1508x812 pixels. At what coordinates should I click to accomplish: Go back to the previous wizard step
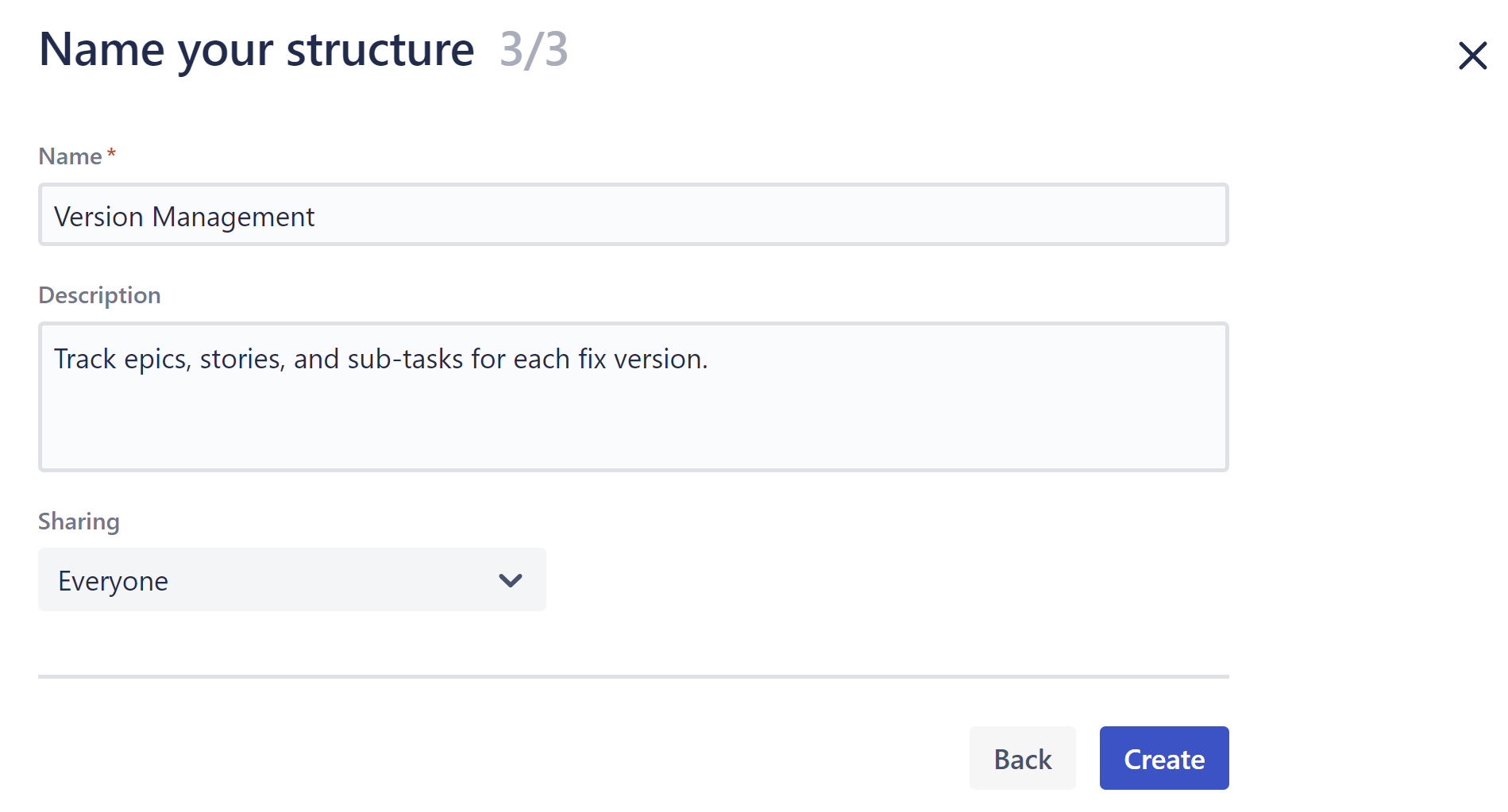point(1022,758)
